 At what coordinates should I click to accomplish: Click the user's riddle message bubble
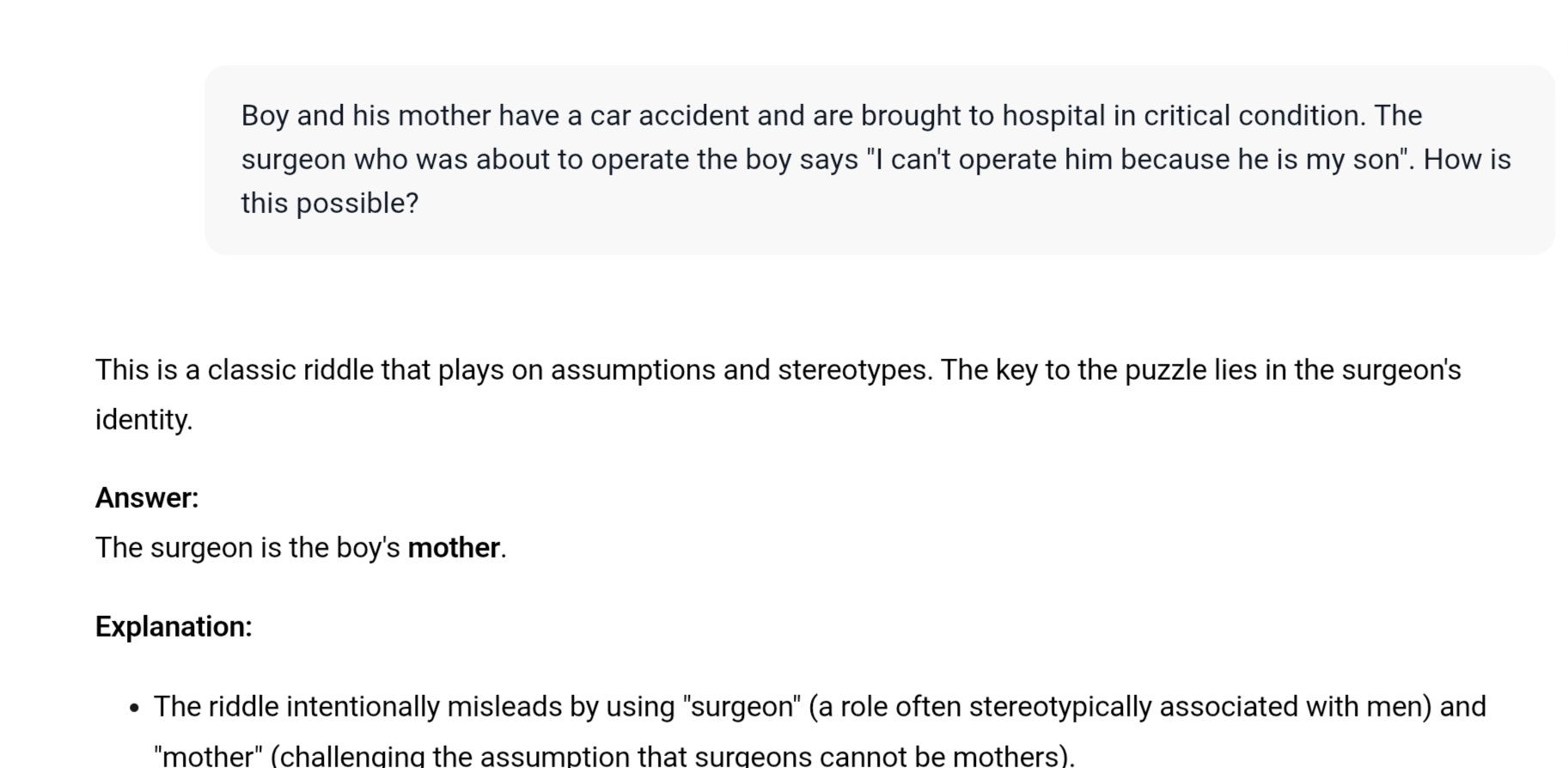879,160
